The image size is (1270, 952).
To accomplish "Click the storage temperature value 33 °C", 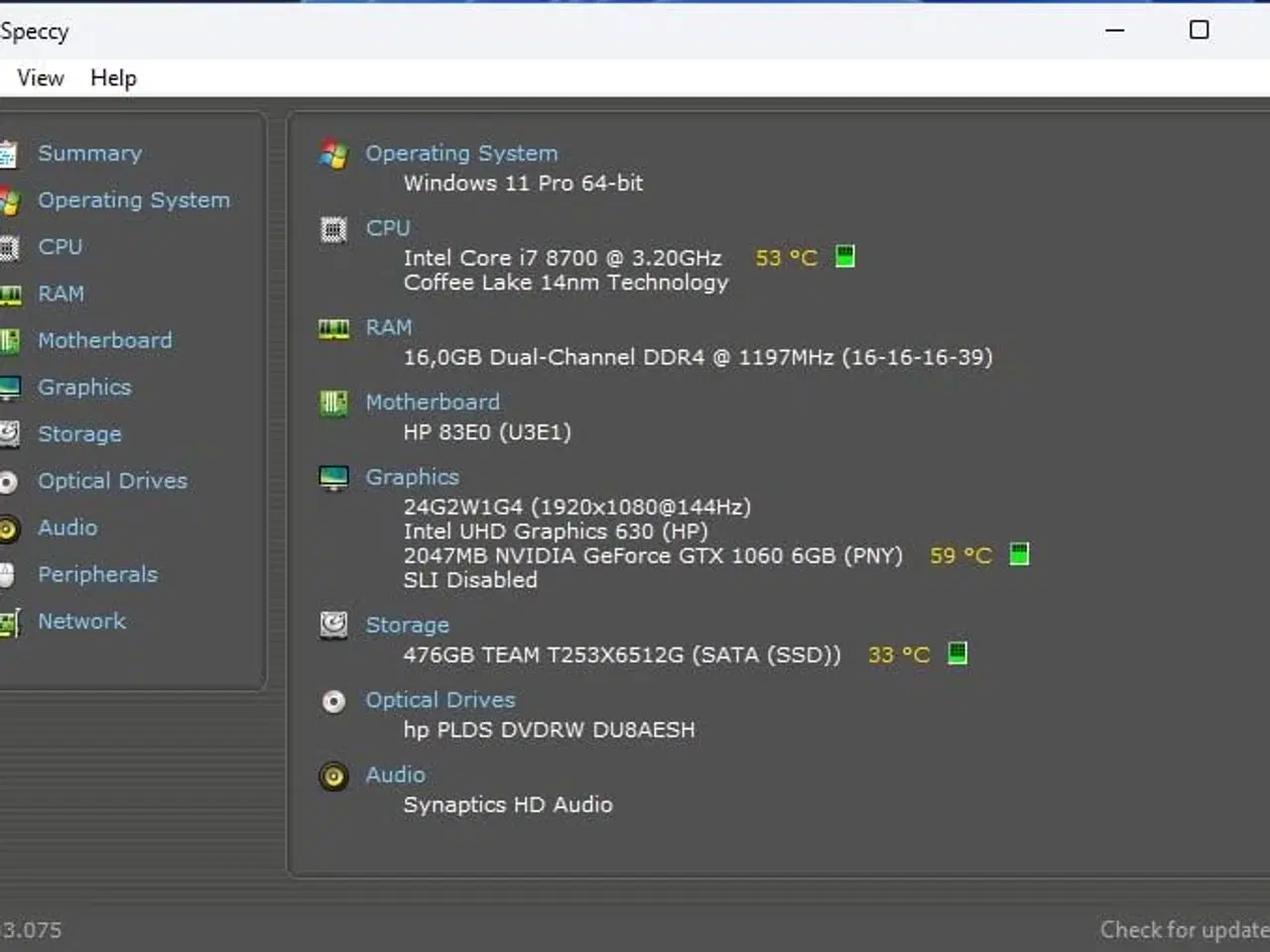I will (x=899, y=654).
